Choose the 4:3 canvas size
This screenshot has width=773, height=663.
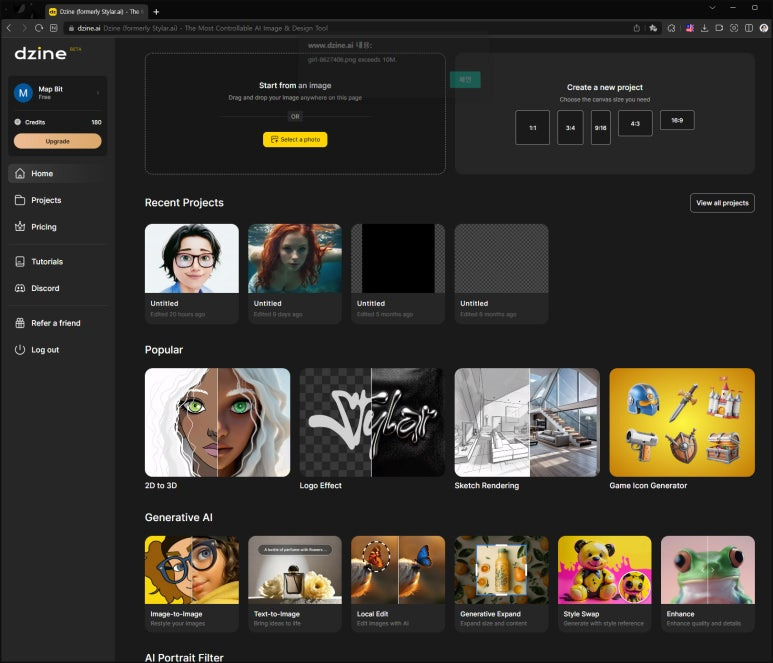point(635,123)
